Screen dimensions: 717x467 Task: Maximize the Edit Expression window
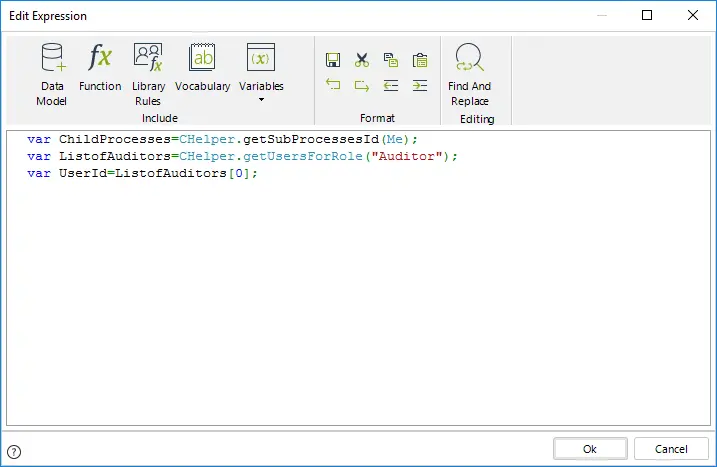click(x=647, y=16)
